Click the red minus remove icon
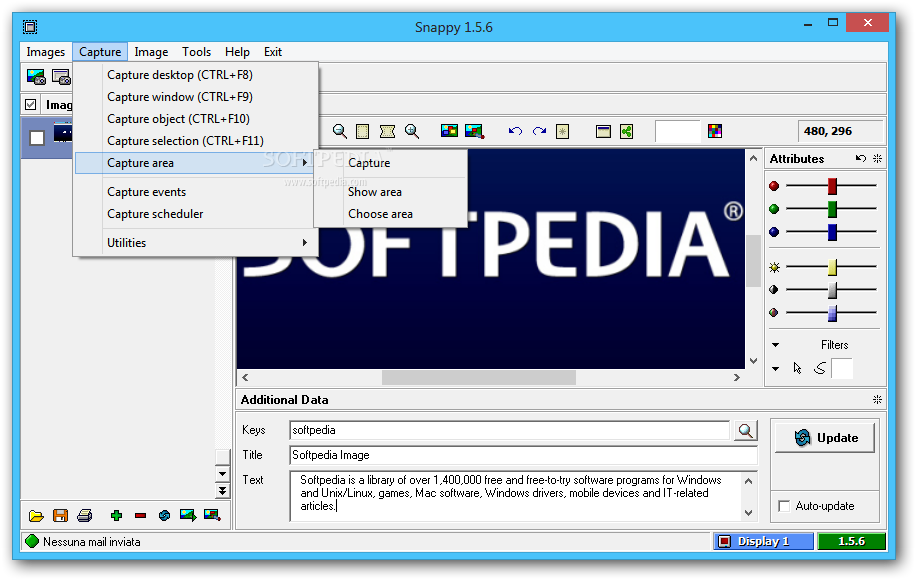Screen dimensions: 916x580 pos(140,515)
